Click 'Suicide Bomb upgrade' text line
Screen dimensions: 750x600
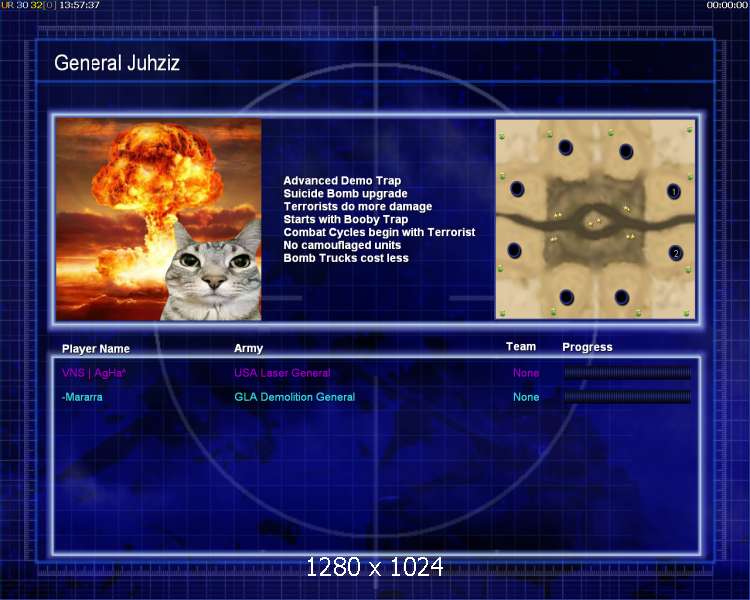click(x=345, y=193)
